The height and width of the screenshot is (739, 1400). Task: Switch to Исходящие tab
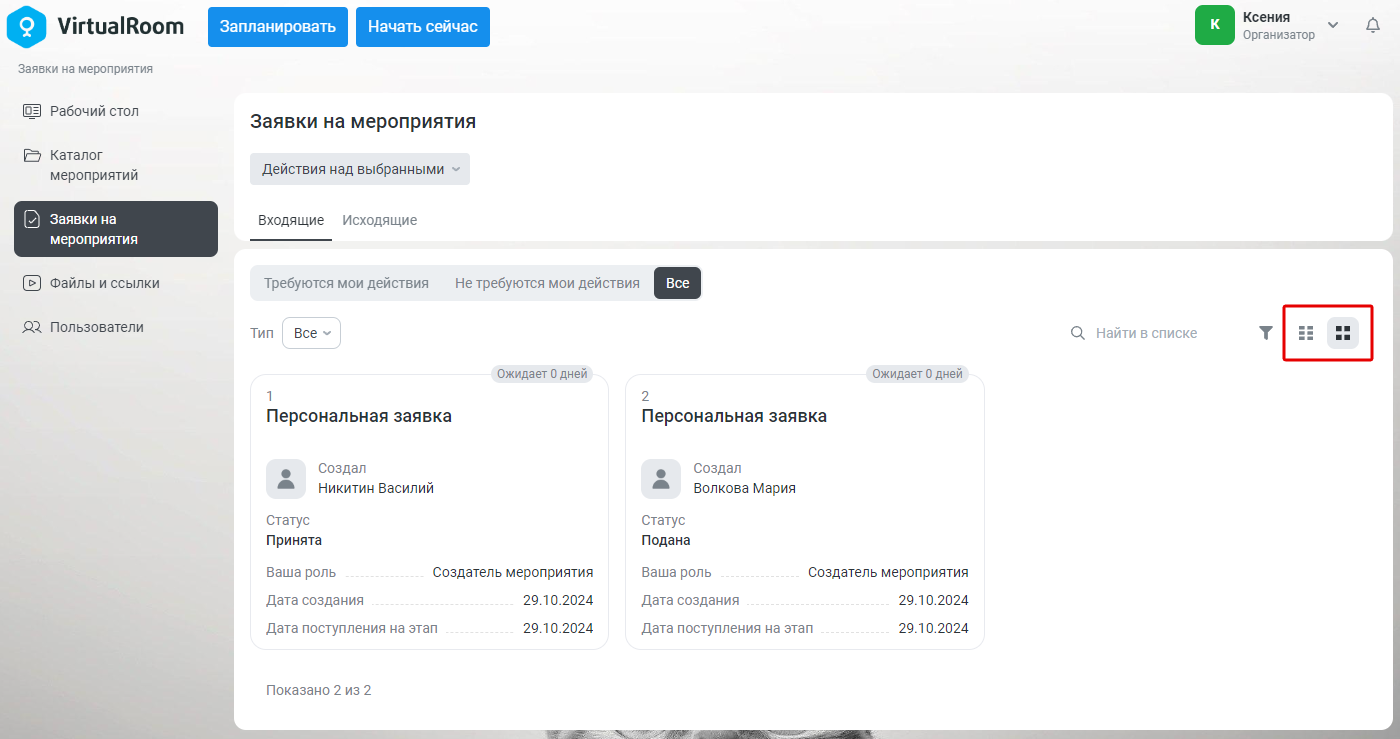(x=380, y=220)
